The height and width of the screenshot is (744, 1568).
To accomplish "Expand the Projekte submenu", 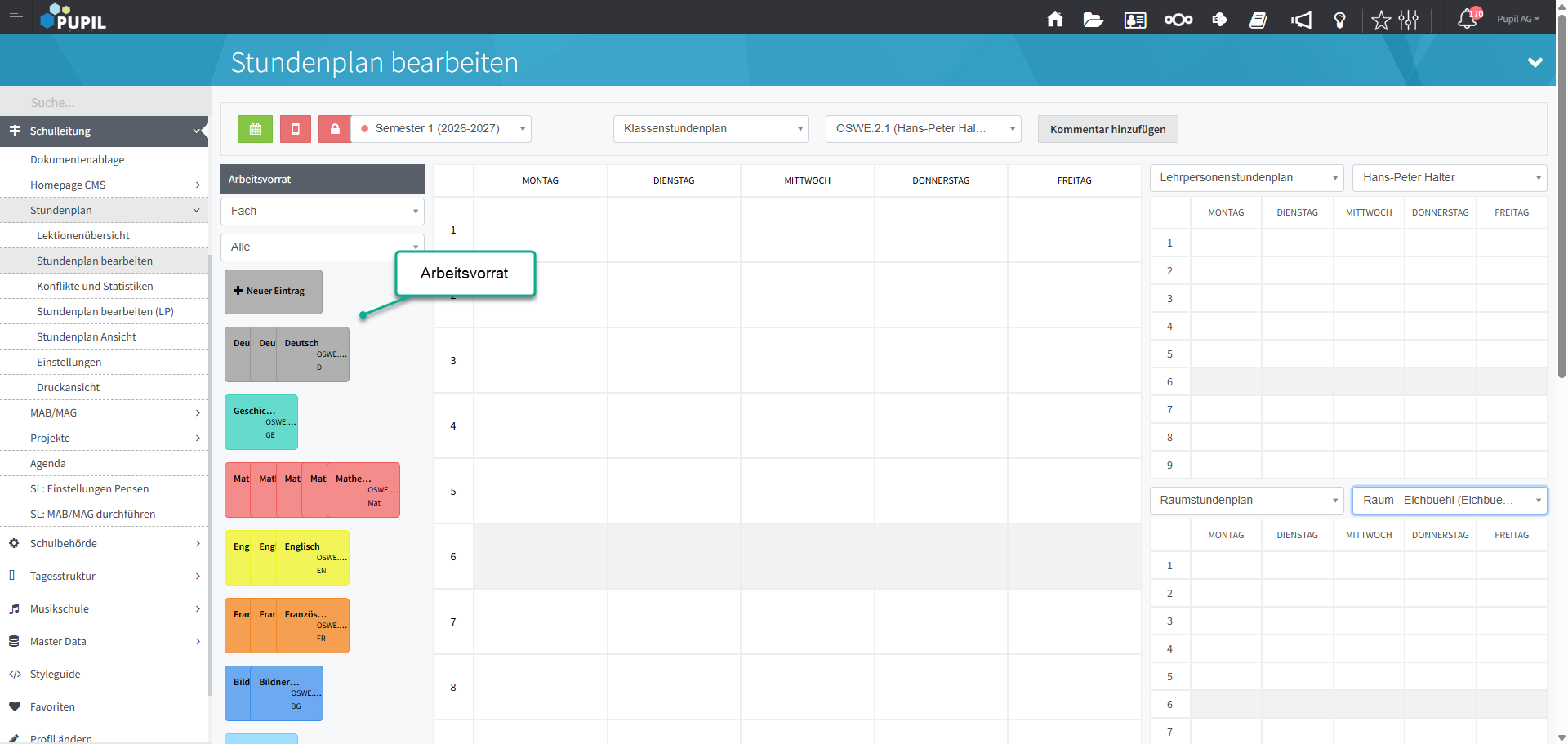I will tap(198, 439).
